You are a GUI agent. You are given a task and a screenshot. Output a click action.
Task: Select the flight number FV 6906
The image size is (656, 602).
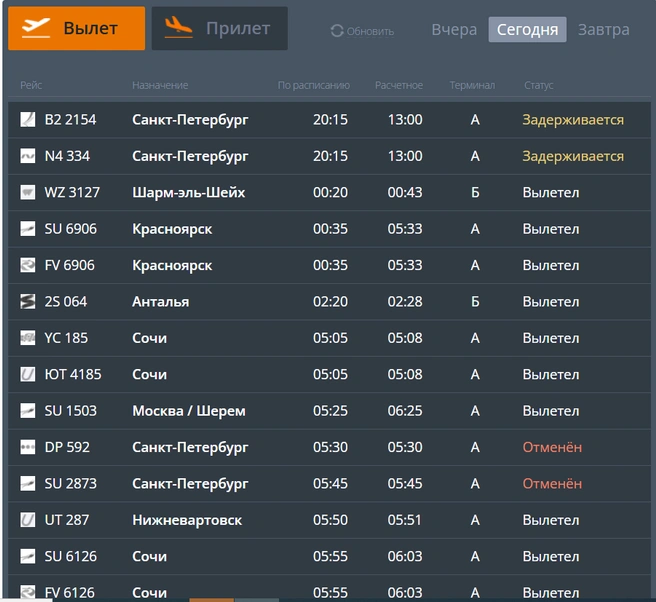click(69, 265)
